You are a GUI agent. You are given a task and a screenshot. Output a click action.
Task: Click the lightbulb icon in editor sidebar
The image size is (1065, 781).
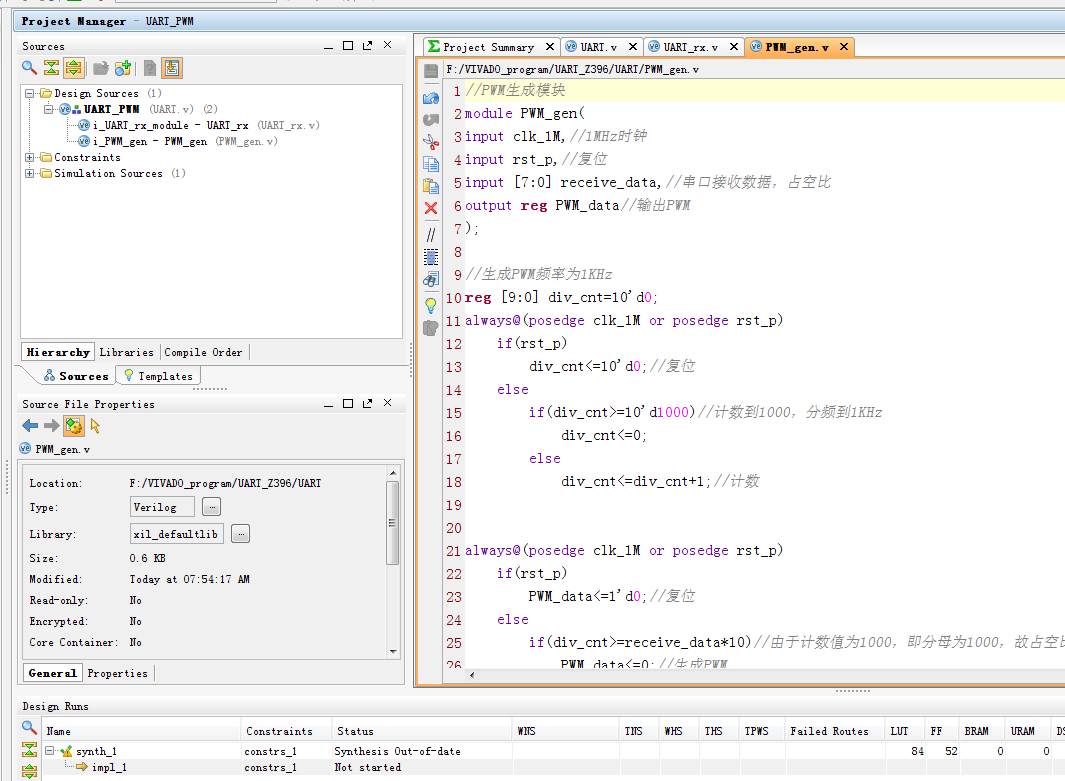click(x=431, y=305)
